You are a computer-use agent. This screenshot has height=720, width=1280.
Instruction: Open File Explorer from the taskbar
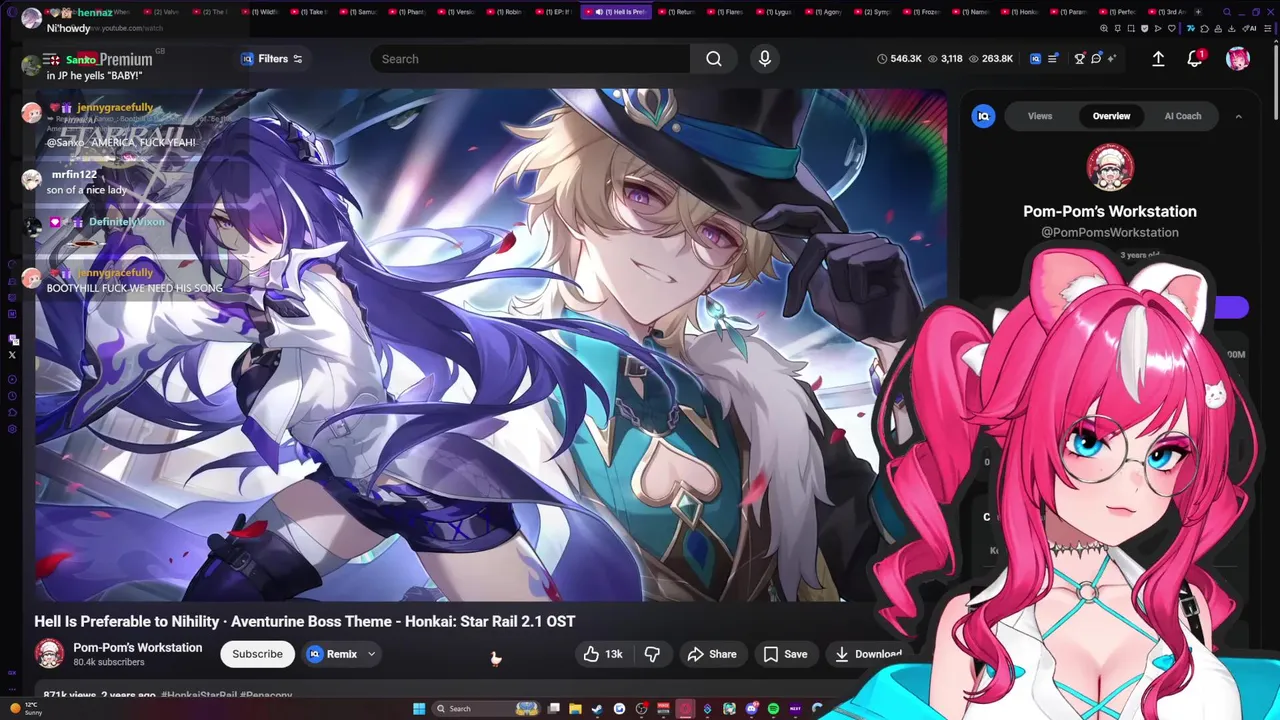coord(575,709)
